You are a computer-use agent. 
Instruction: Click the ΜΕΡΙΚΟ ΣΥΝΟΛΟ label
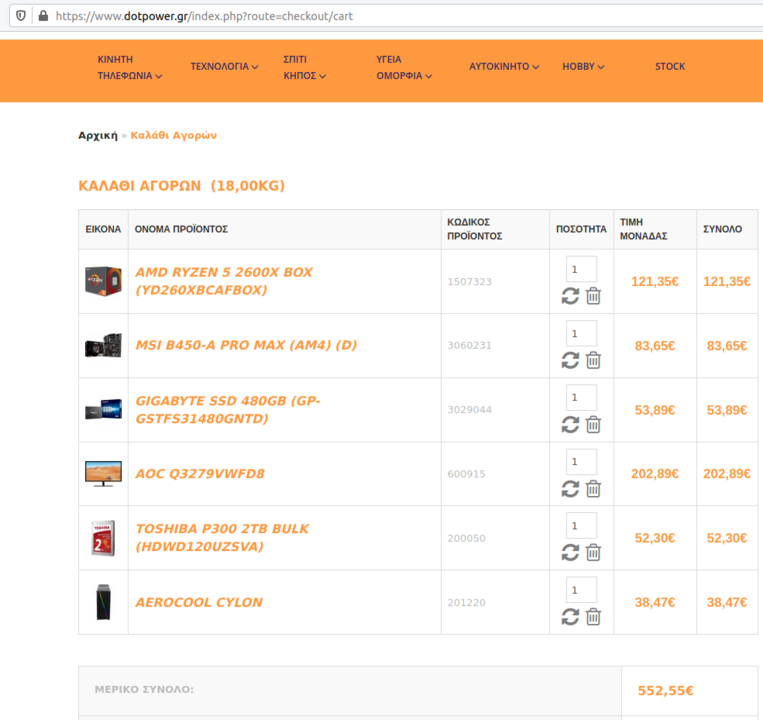click(x=144, y=689)
